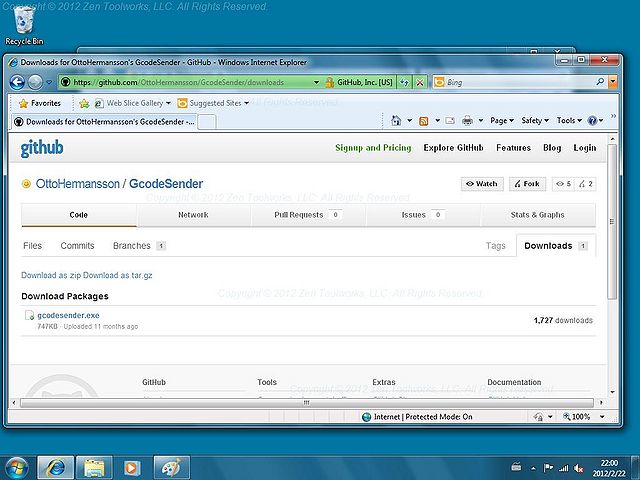Select the Network tab

pyautogui.click(x=193, y=215)
